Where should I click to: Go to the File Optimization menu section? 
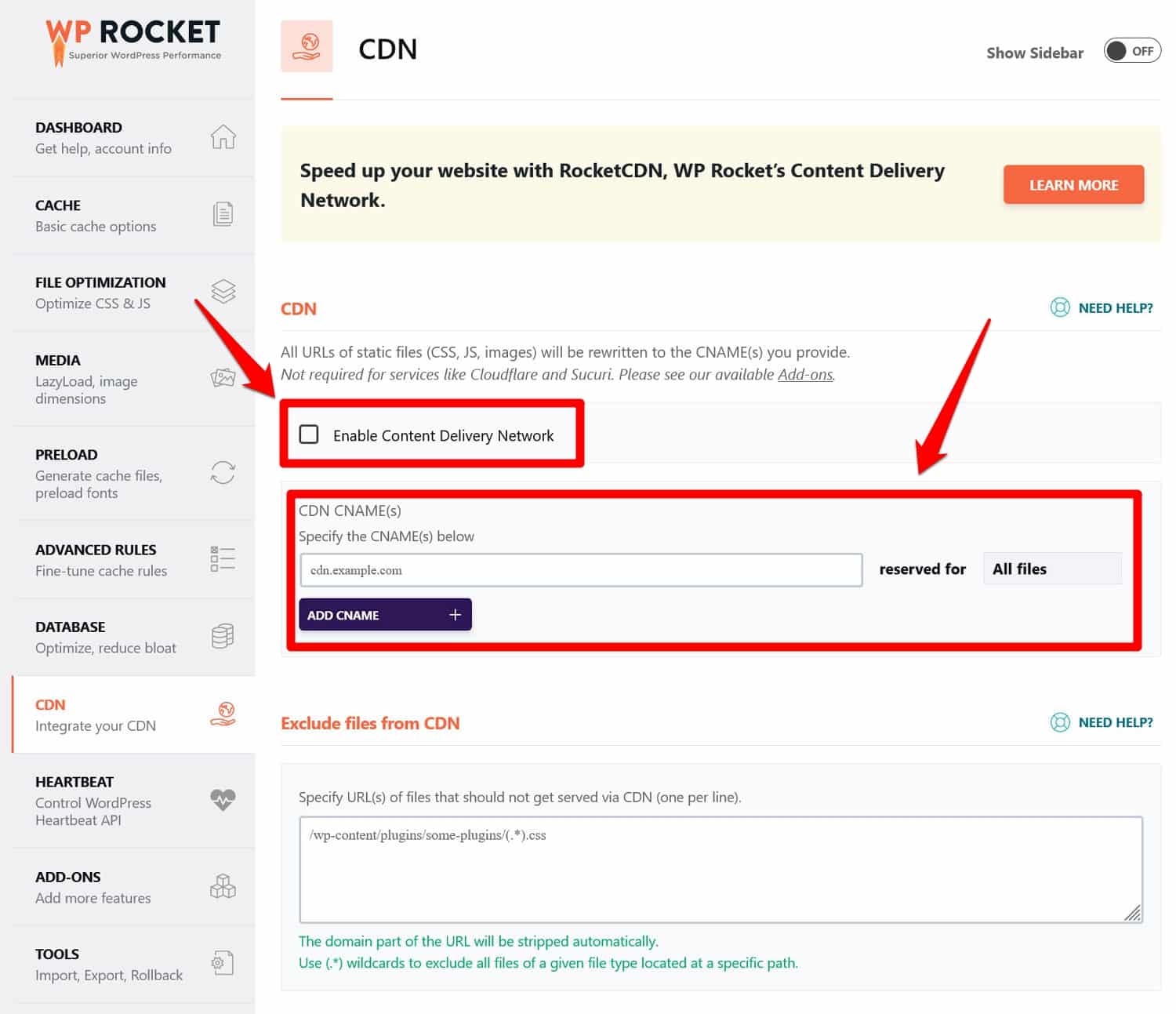[x=100, y=292]
